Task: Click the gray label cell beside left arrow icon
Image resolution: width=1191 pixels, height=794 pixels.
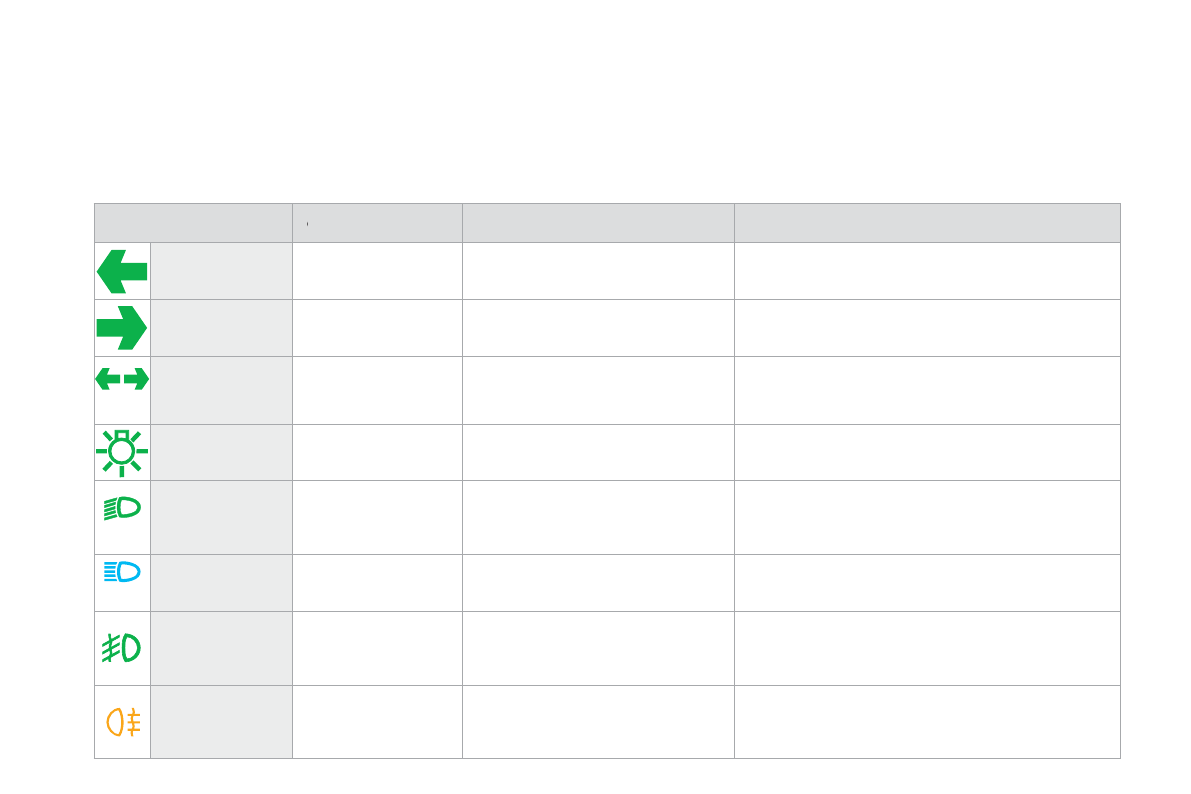Action: (x=221, y=271)
